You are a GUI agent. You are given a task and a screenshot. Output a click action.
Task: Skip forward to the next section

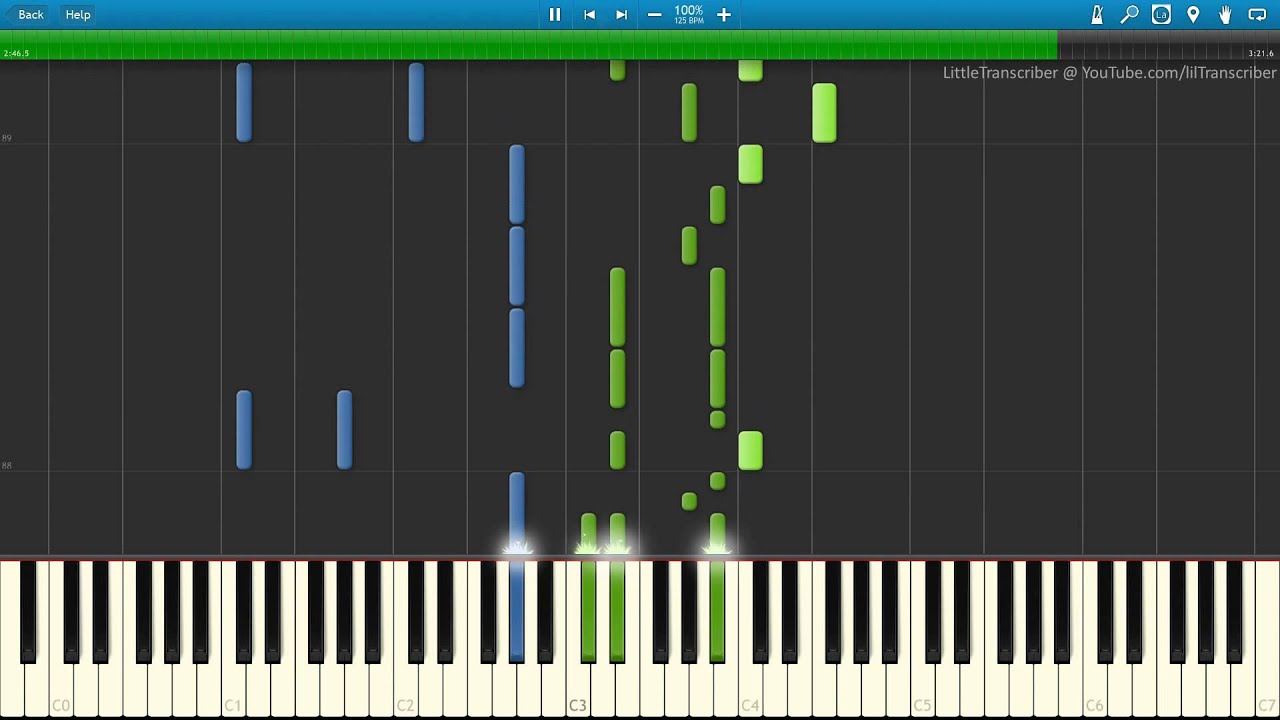pyautogui.click(x=621, y=14)
